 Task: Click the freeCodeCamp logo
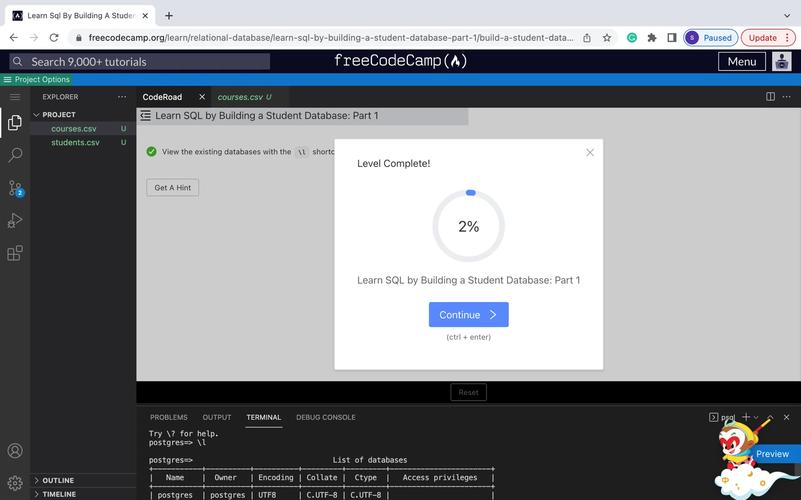pos(400,61)
